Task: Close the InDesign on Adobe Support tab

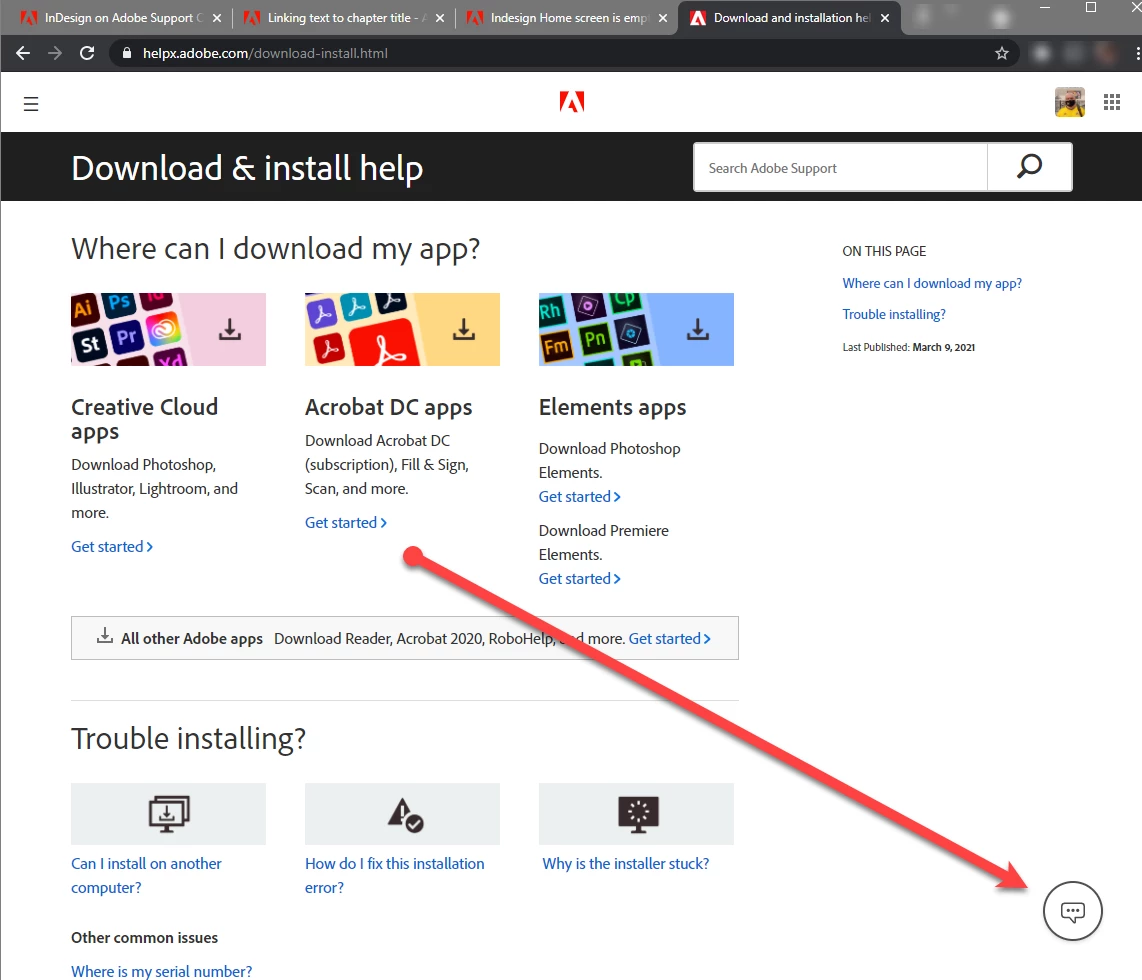Action: (x=217, y=18)
